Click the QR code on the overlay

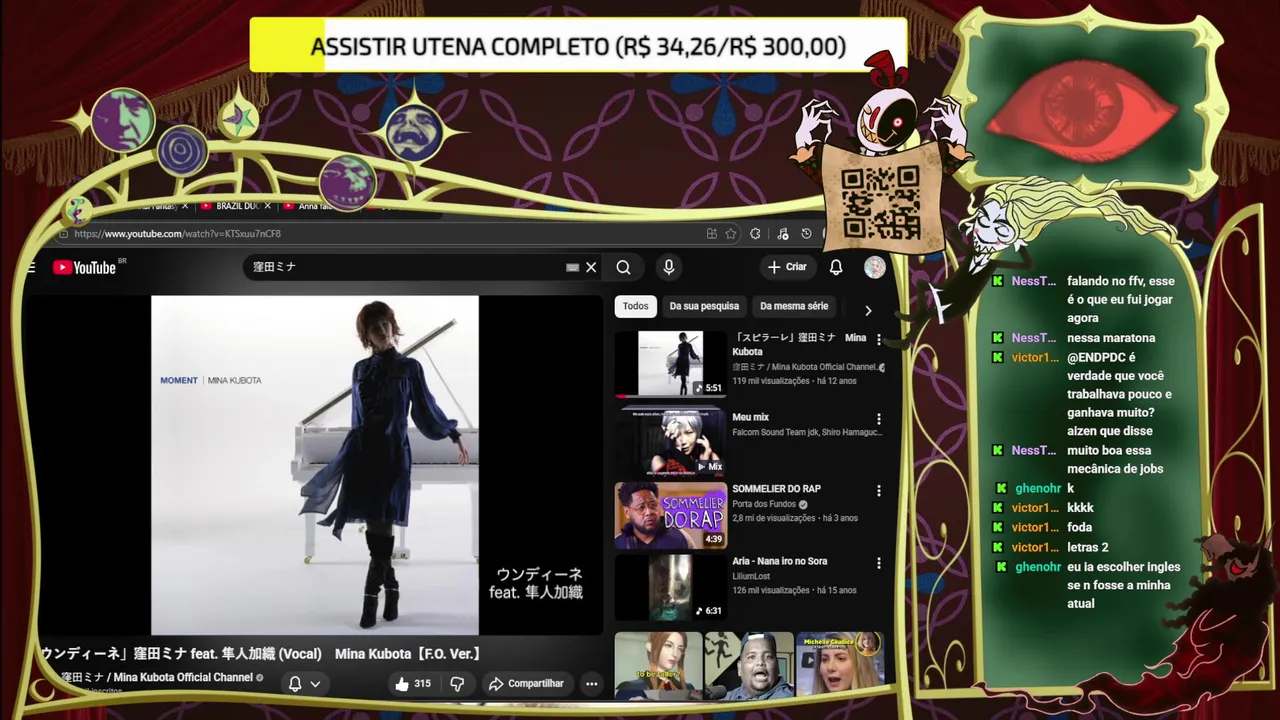tap(880, 202)
